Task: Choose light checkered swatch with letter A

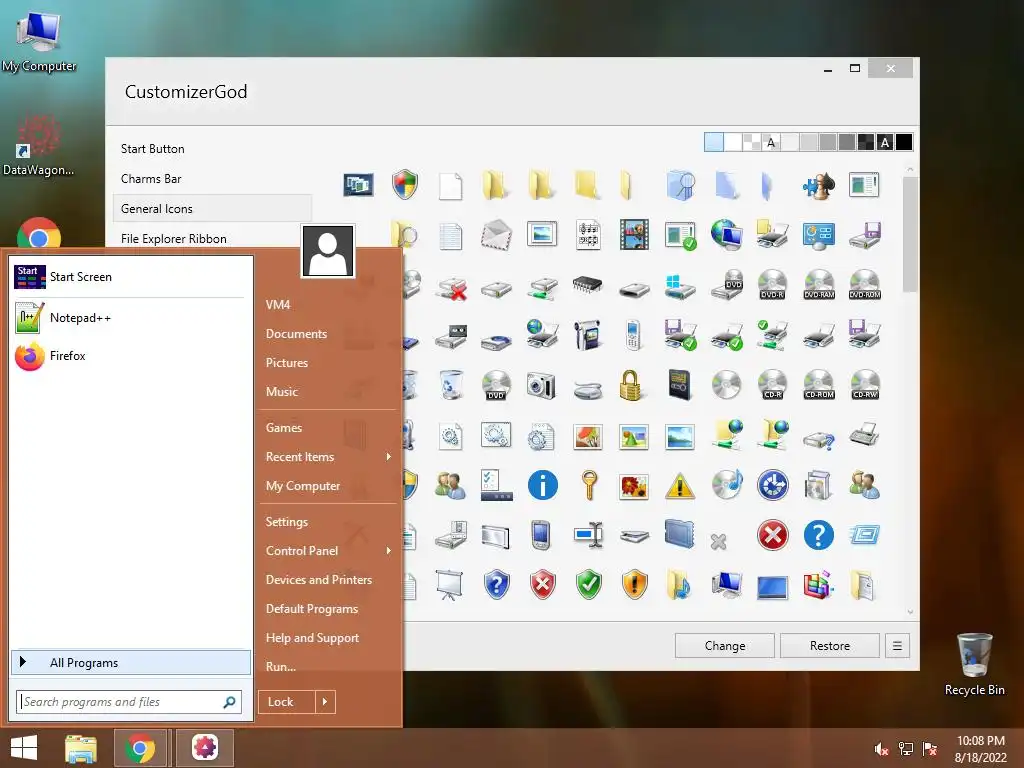Action: coord(771,142)
